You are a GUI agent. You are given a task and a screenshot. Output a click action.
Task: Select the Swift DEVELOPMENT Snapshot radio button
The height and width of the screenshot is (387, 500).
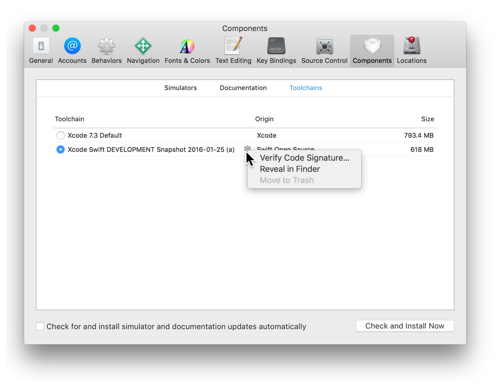pos(60,149)
